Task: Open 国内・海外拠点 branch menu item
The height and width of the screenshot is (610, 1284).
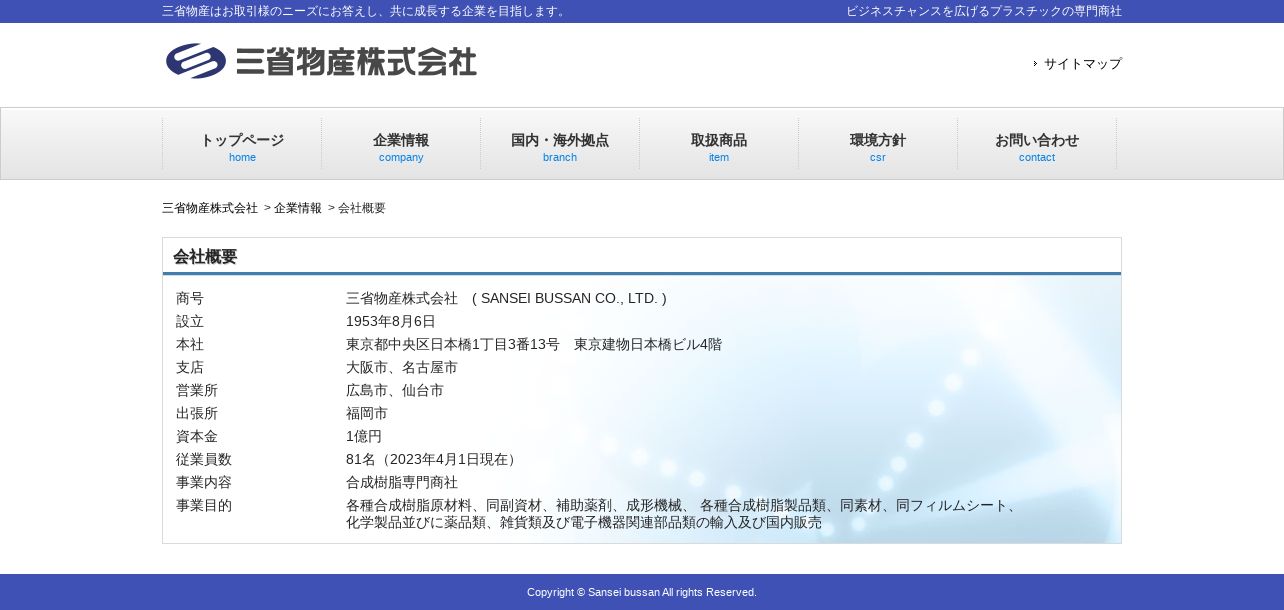Action: tap(560, 144)
